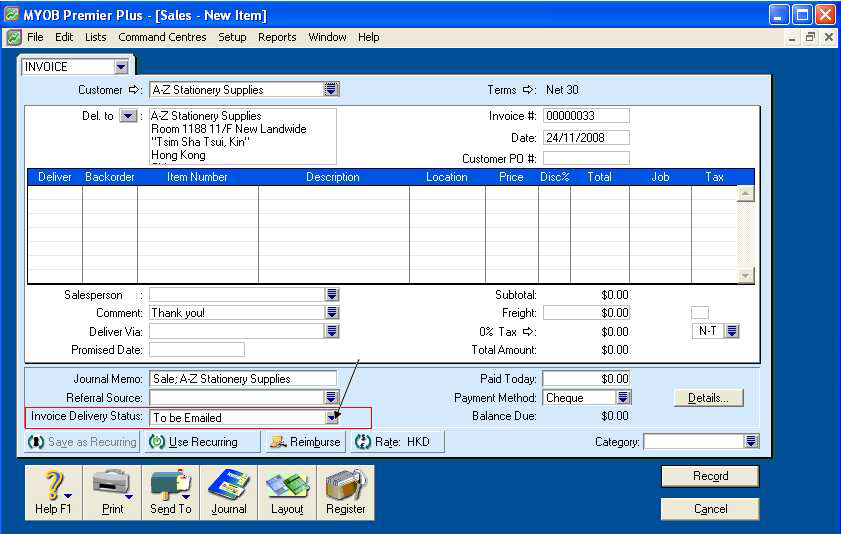
Task: Click the delivery address text box
Action: coord(243,136)
